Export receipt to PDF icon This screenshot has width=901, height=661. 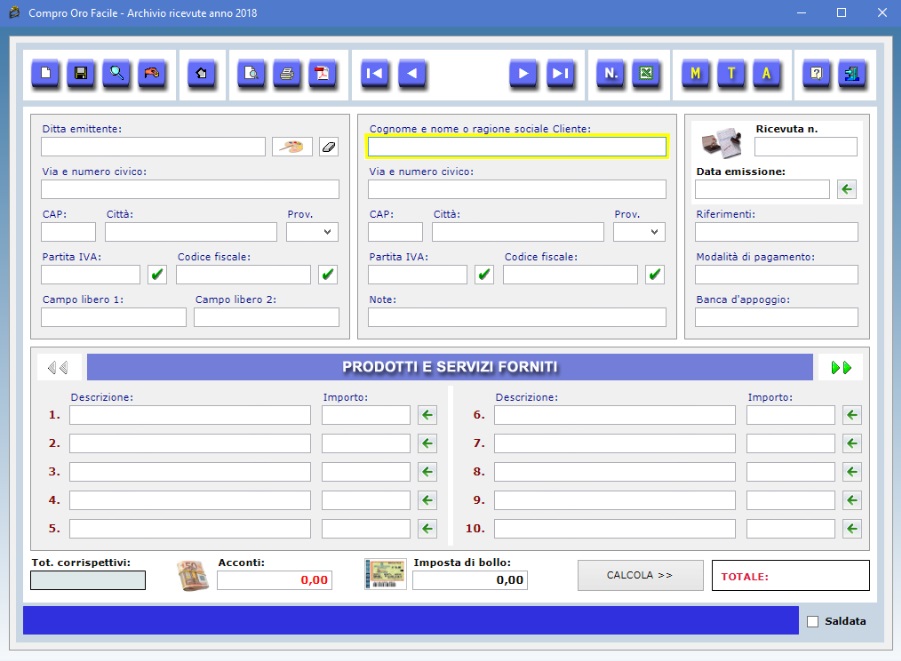coord(322,74)
